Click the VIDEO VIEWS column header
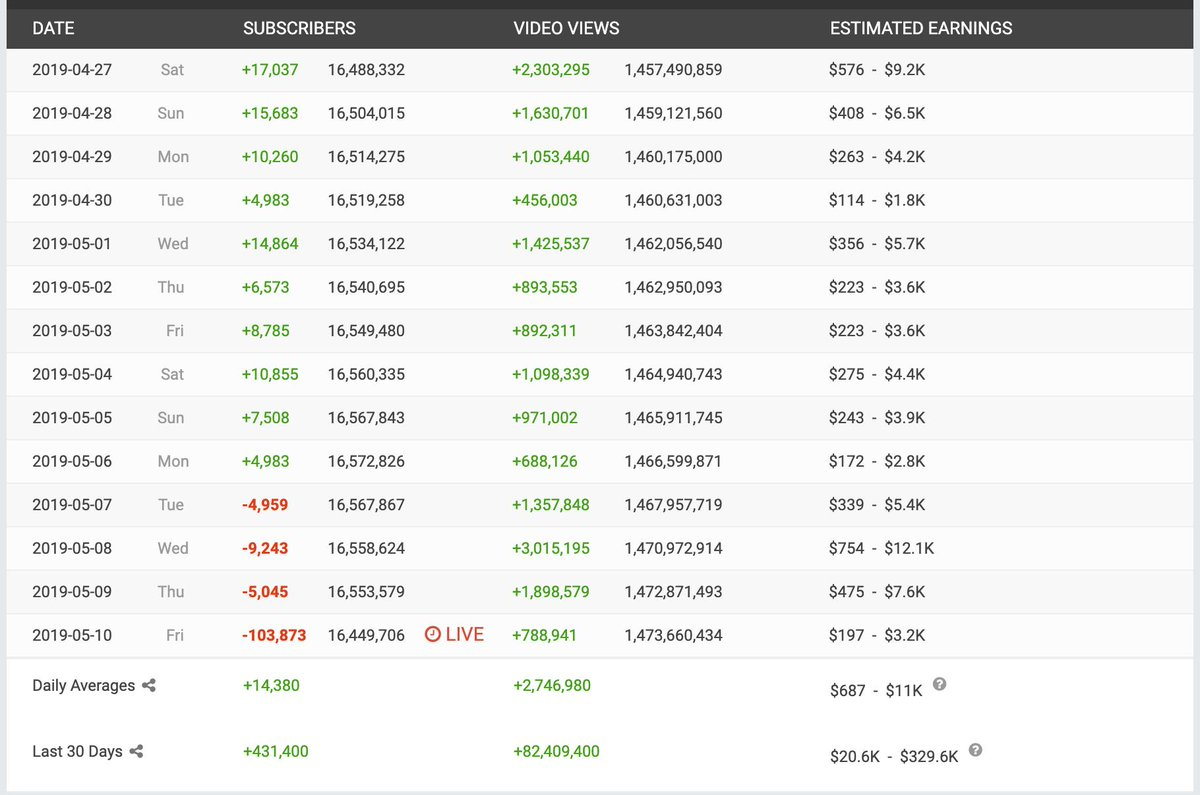 tap(566, 28)
